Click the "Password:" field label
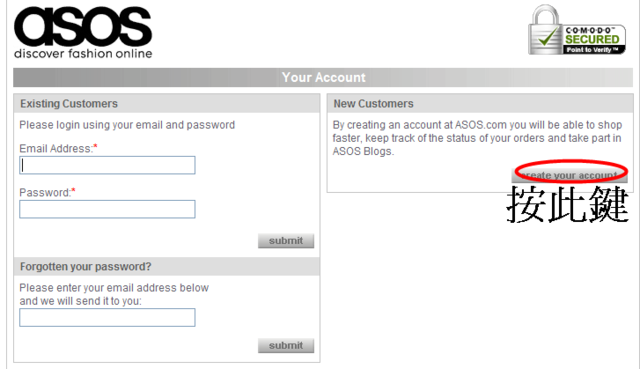The image size is (640, 369). pos(47,193)
